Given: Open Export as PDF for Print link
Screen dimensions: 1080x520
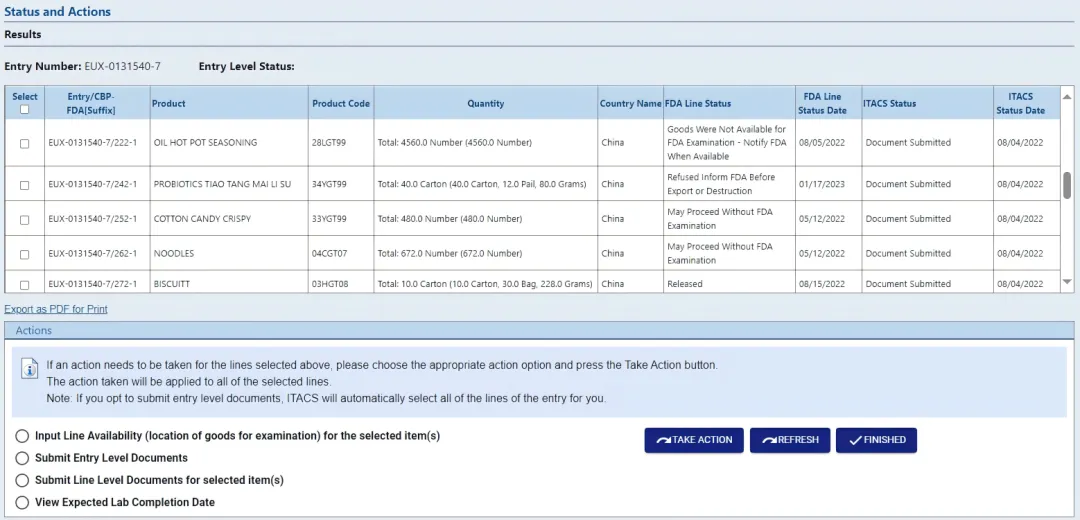Looking at the screenshot, I should click(x=56, y=309).
